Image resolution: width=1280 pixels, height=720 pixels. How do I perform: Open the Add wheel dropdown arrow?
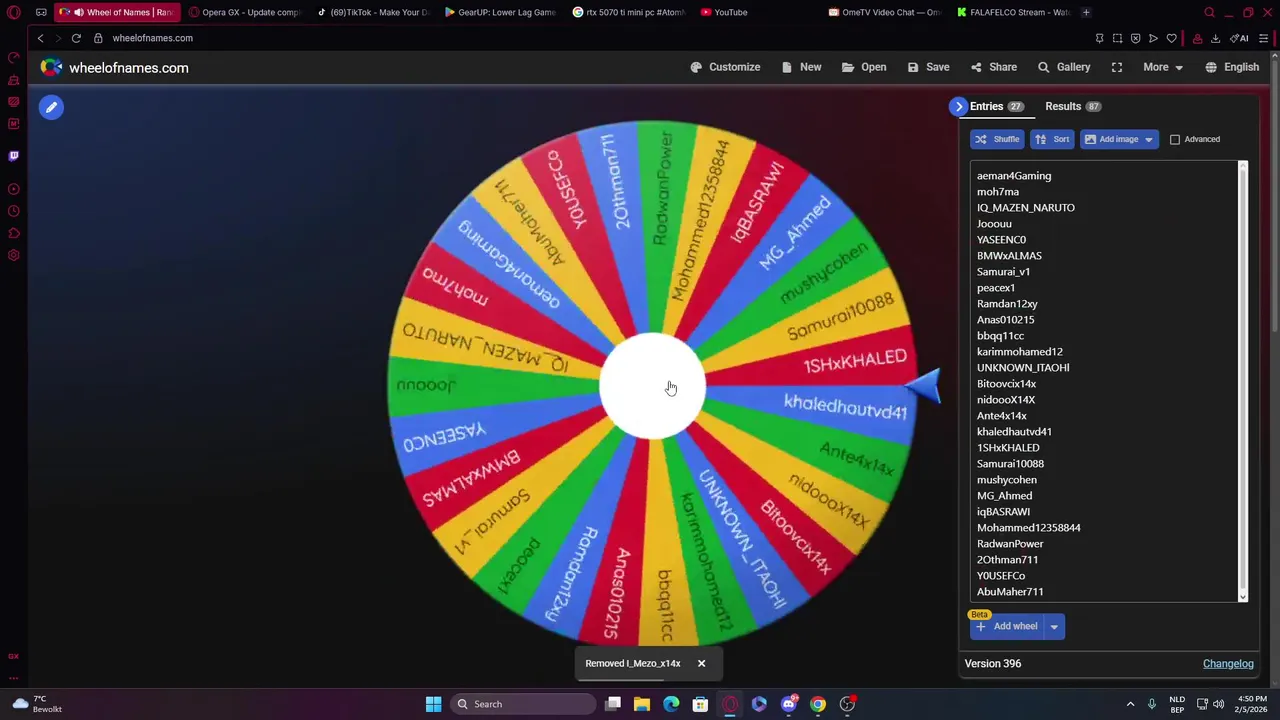click(x=1053, y=627)
